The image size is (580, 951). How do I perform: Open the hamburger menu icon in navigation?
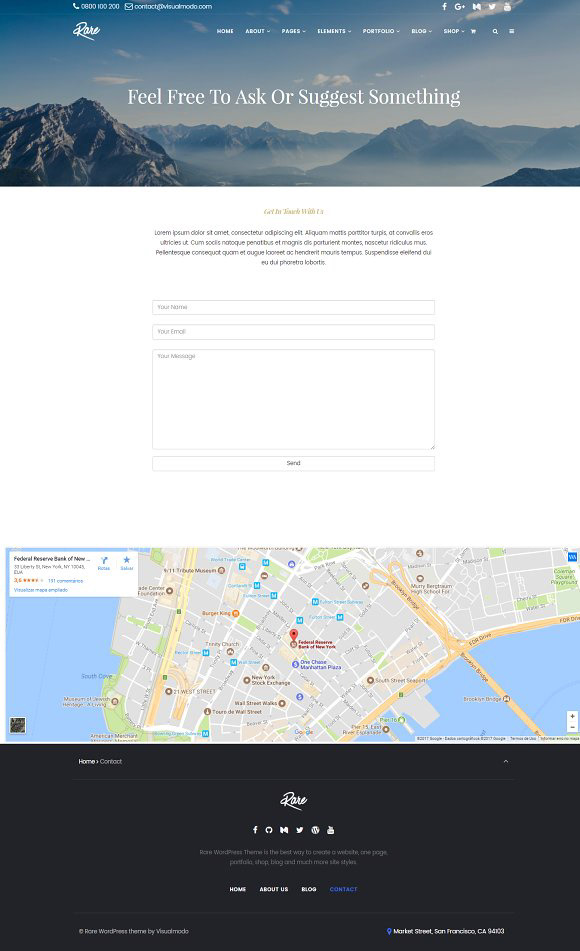511,31
